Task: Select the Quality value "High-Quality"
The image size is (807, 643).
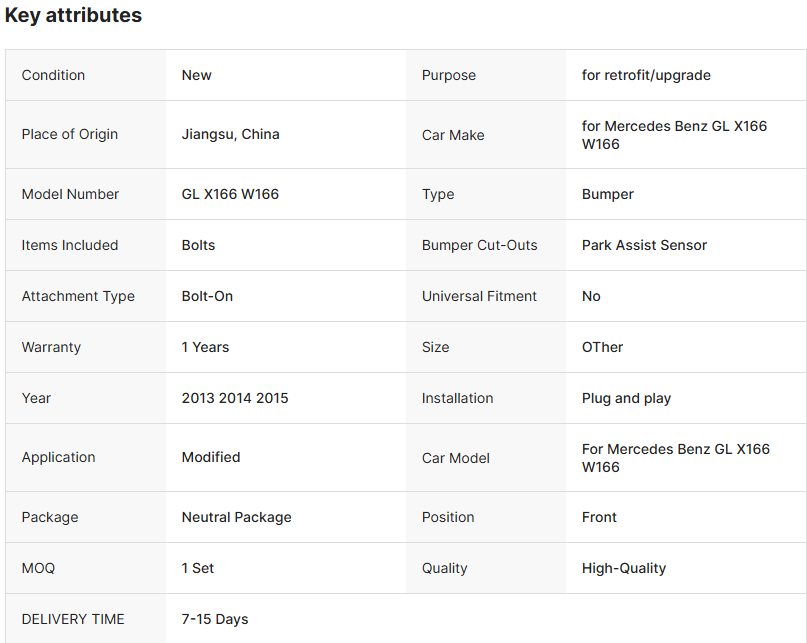Action: click(x=624, y=568)
